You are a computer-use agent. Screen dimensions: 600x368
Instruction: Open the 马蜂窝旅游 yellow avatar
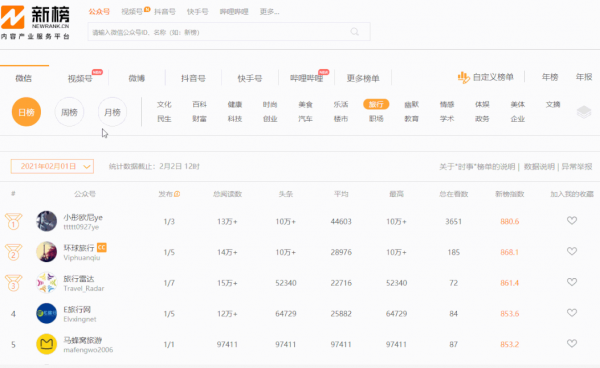pyautogui.click(x=47, y=344)
